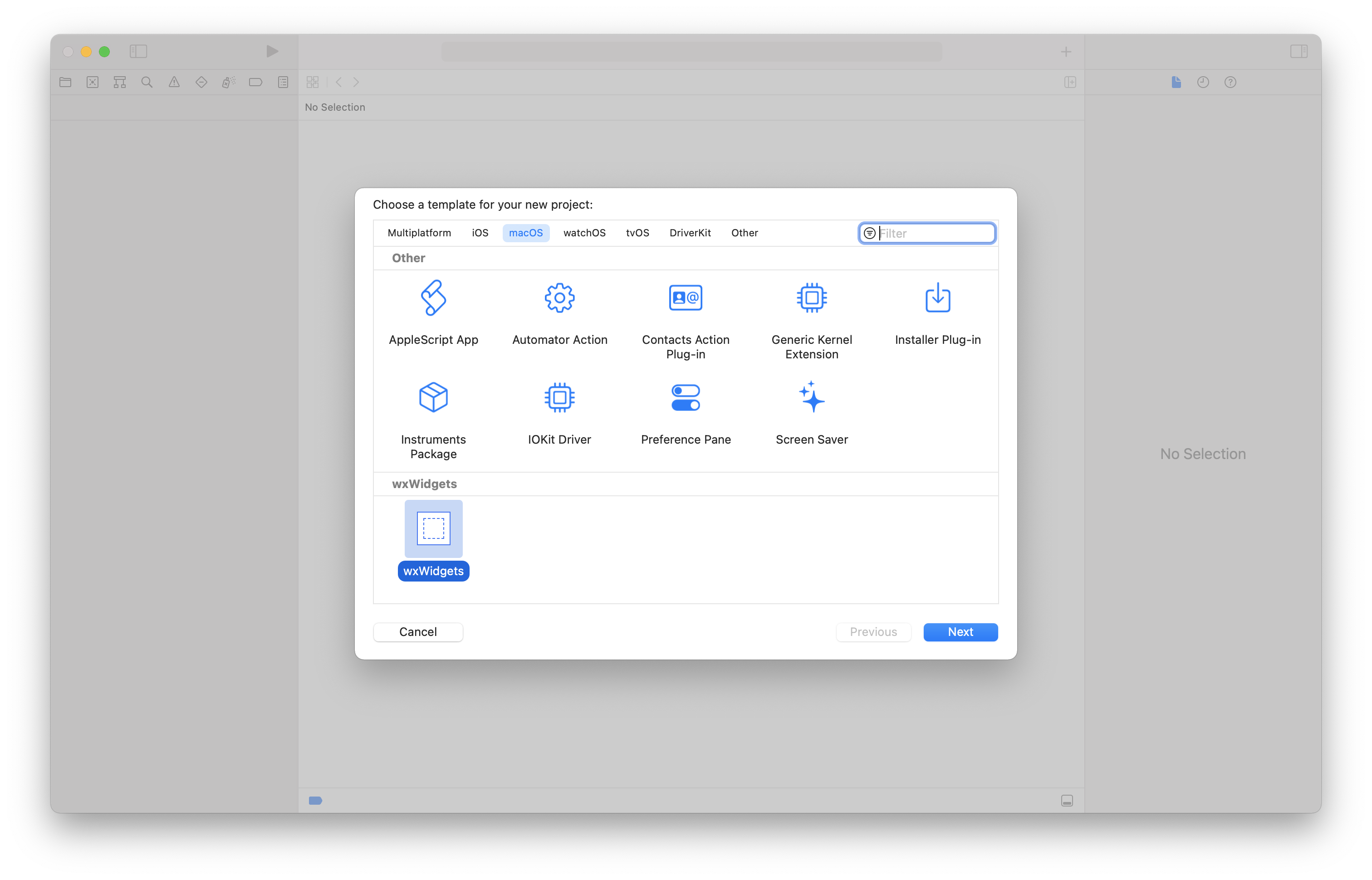Show the Report navigator list icon
The height and width of the screenshot is (880, 1372).
[x=282, y=82]
